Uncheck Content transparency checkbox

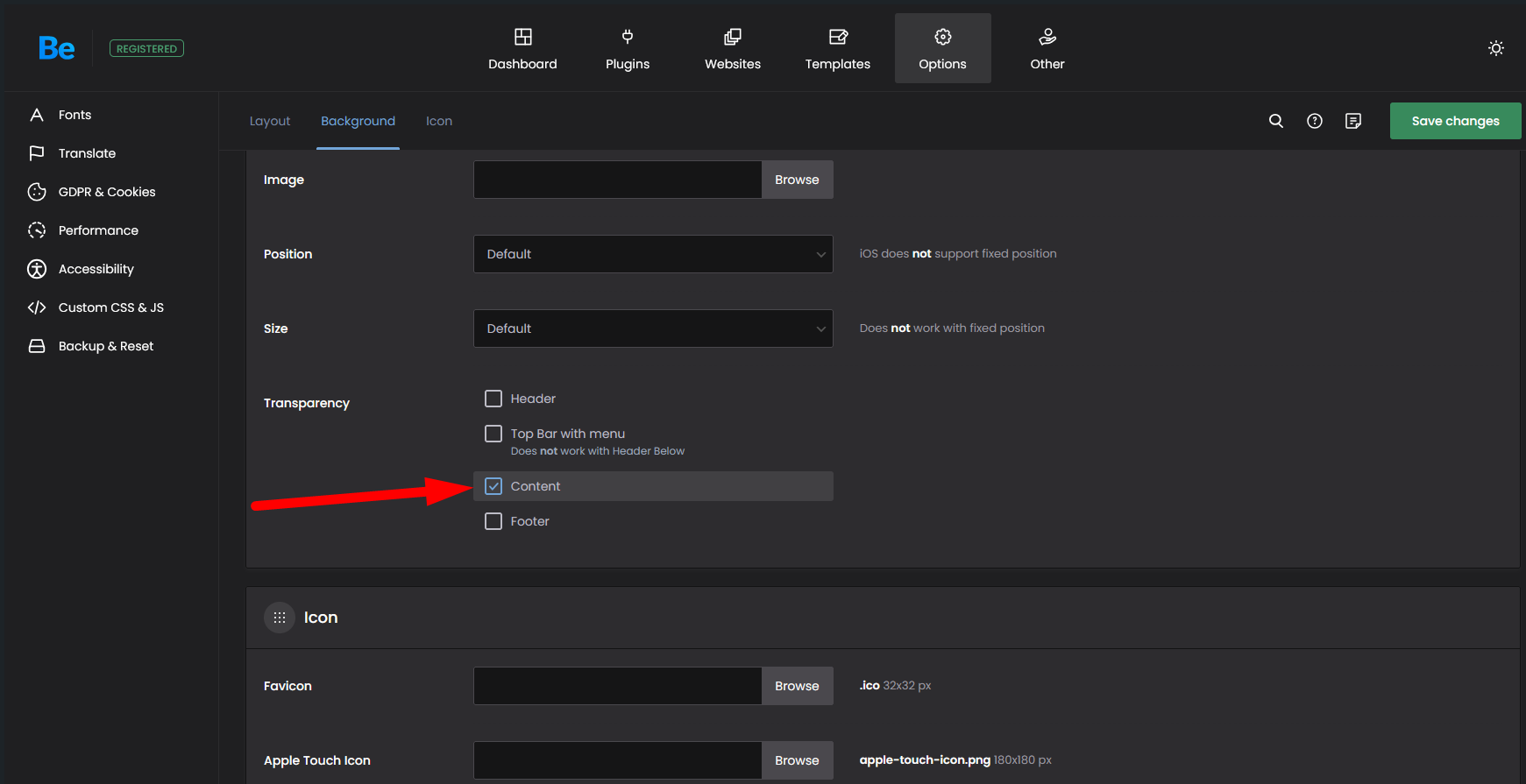pyautogui.click(x=493, y=486)
